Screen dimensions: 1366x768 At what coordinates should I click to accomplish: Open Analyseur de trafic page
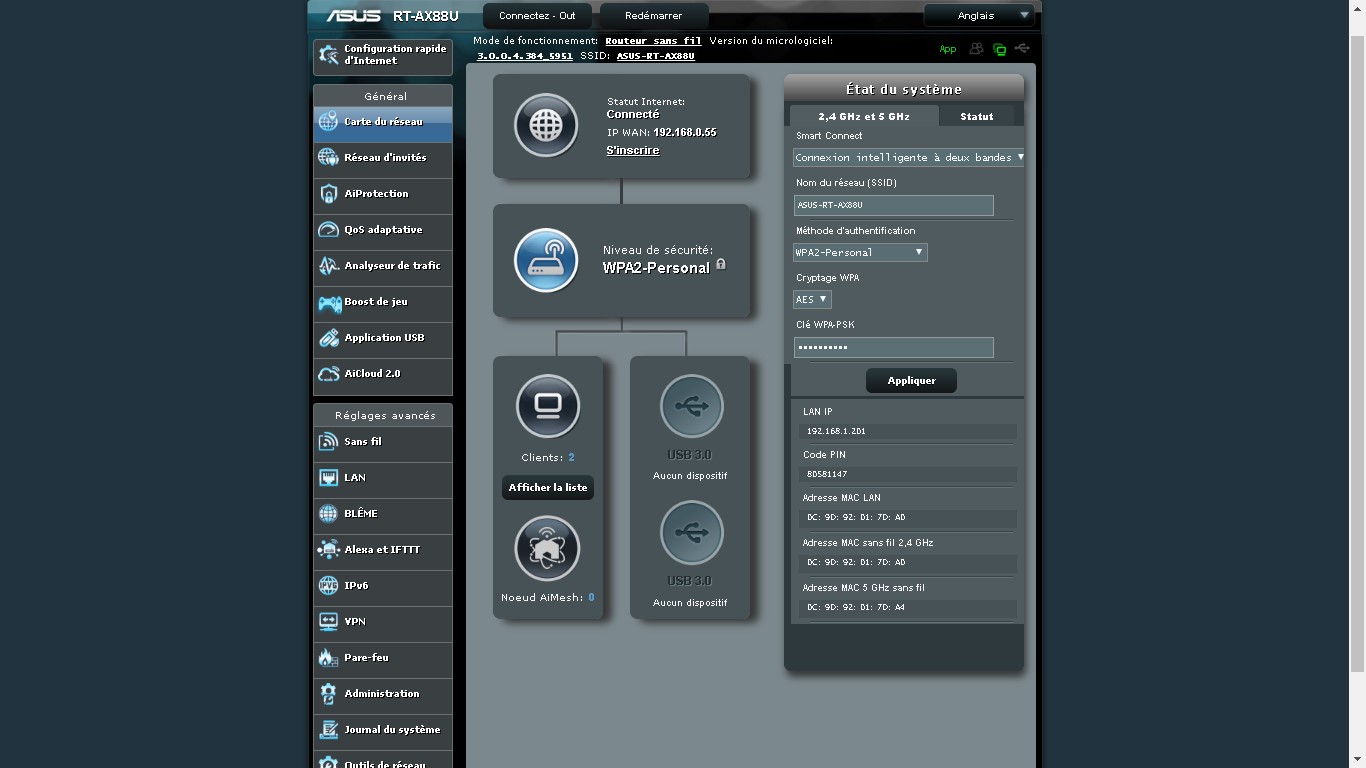(x=383, y=266)
